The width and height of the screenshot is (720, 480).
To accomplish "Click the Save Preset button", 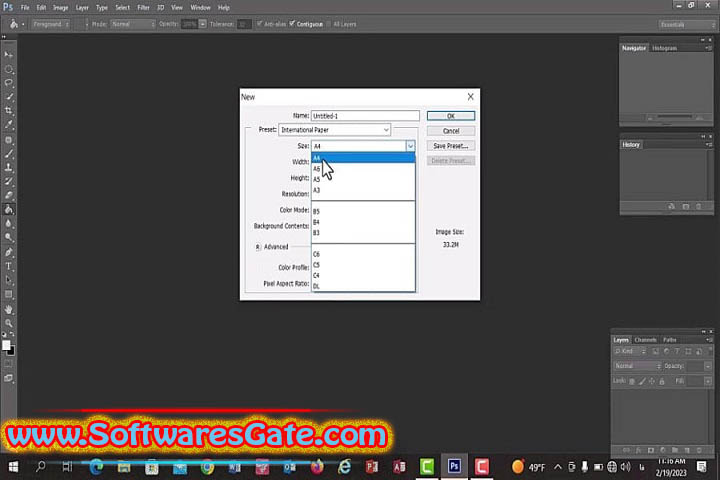I will [450, 146].
